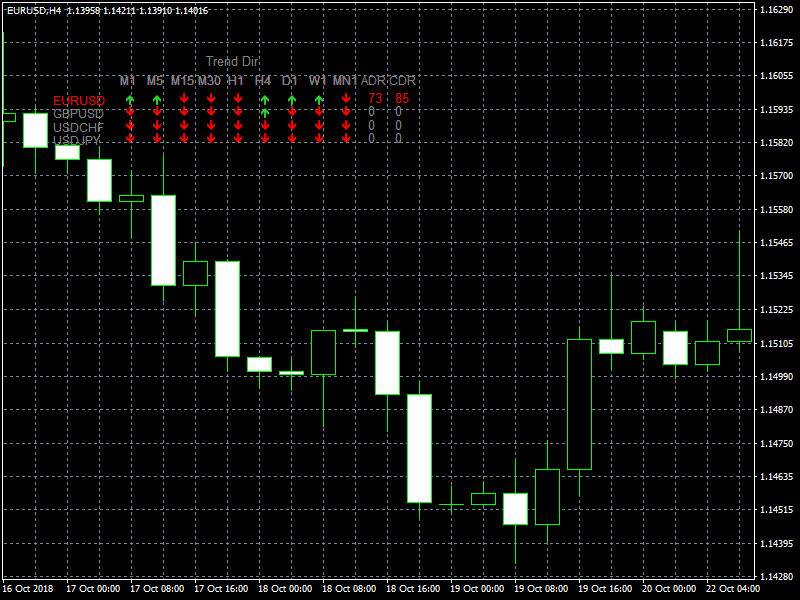
Task: Click the M5 column header
Action: pyautogui.click(x=155, y=81)
